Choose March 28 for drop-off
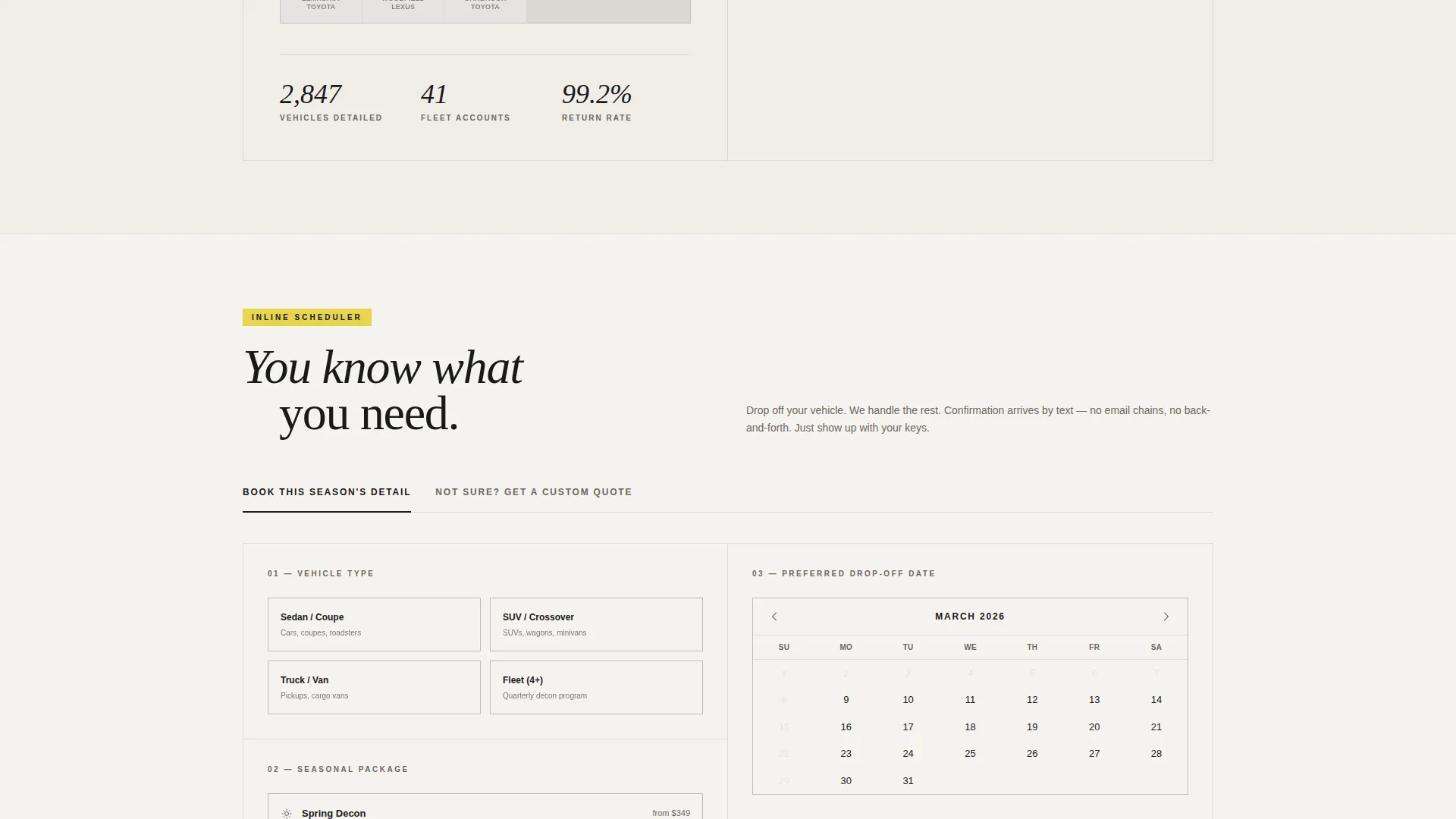 click(x=1156, y=754)
